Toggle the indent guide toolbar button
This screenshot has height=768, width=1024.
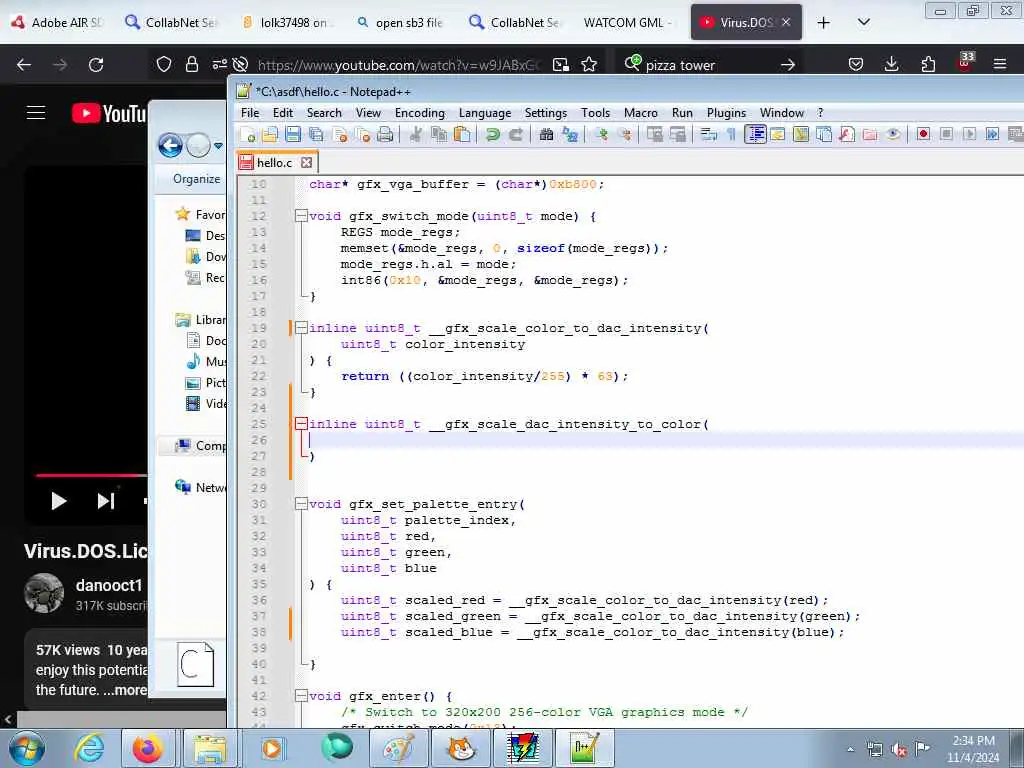755,135
